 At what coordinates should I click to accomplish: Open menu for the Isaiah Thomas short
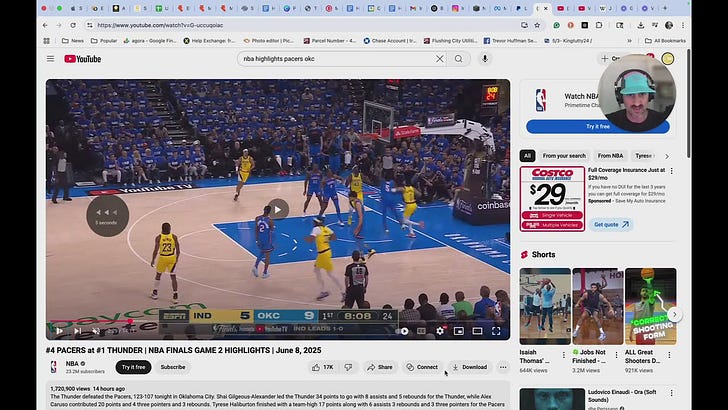pos(564,355)
